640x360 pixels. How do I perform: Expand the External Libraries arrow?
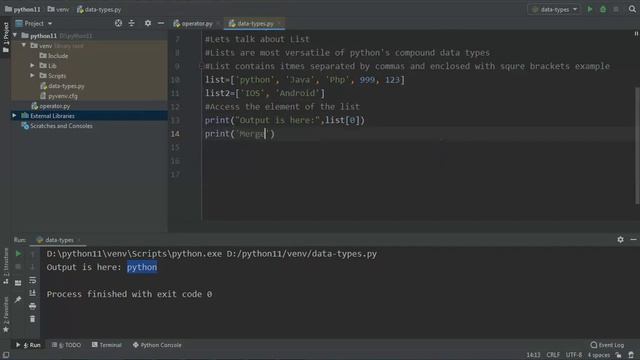pos(15,116)
